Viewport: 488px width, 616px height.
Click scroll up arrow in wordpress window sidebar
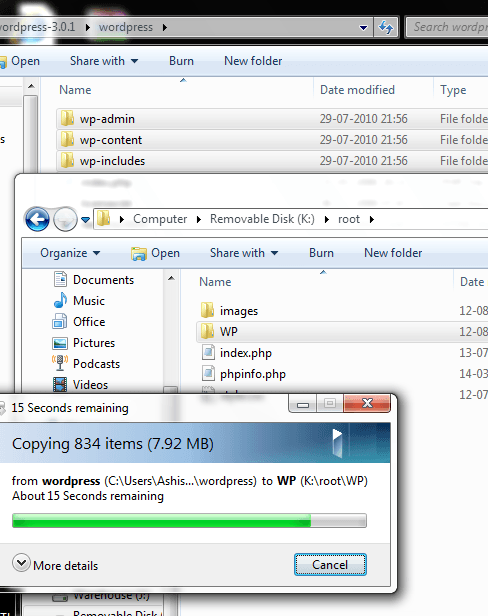coord(31,86)
